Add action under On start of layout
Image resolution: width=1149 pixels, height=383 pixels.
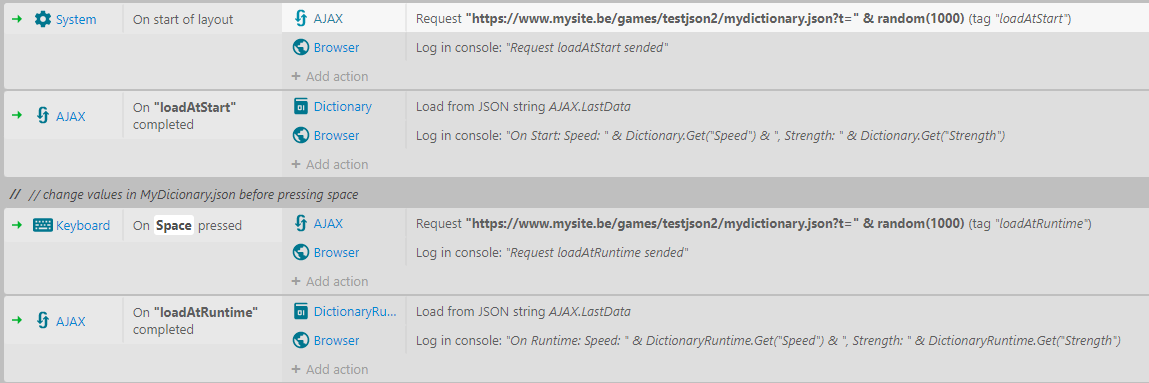tap(330, 76)
